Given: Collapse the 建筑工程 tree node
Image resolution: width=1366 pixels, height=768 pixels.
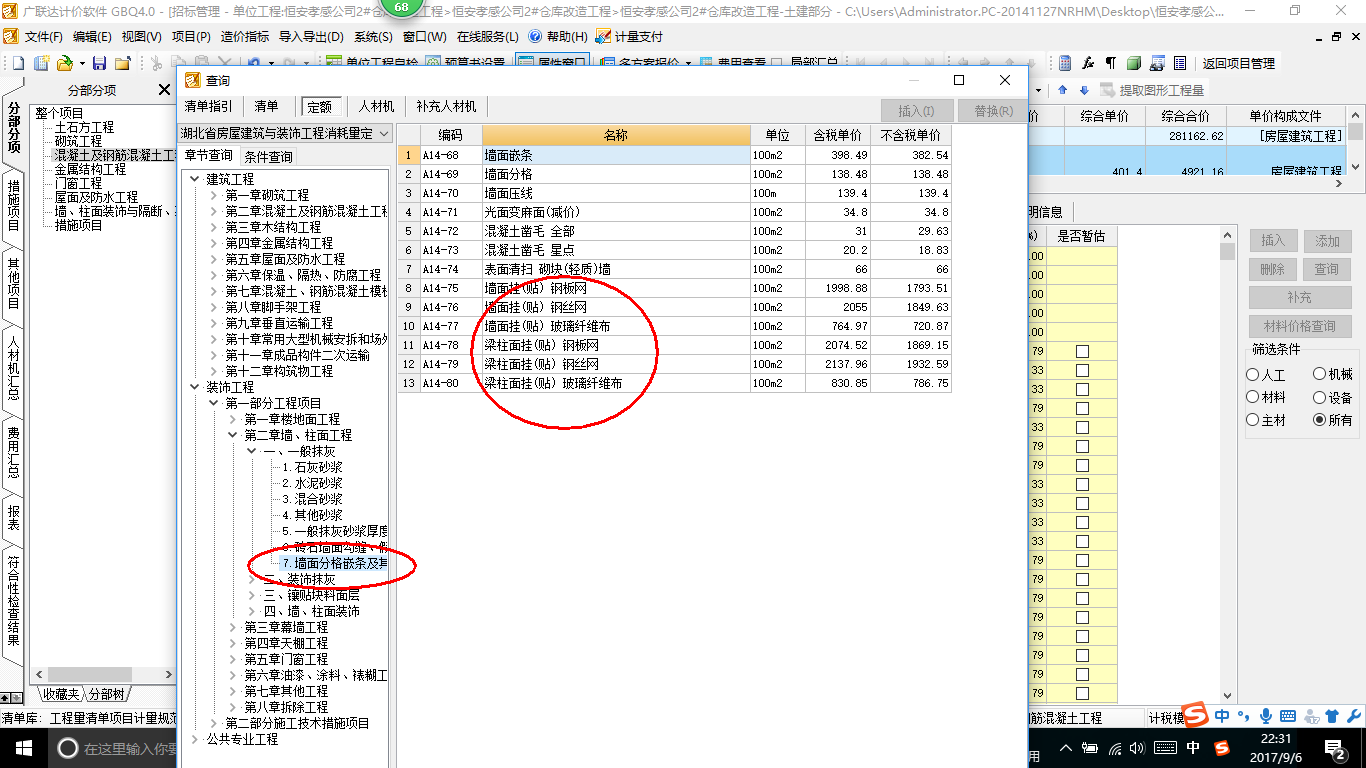Looking at the screenshot, I should point(194,179).
